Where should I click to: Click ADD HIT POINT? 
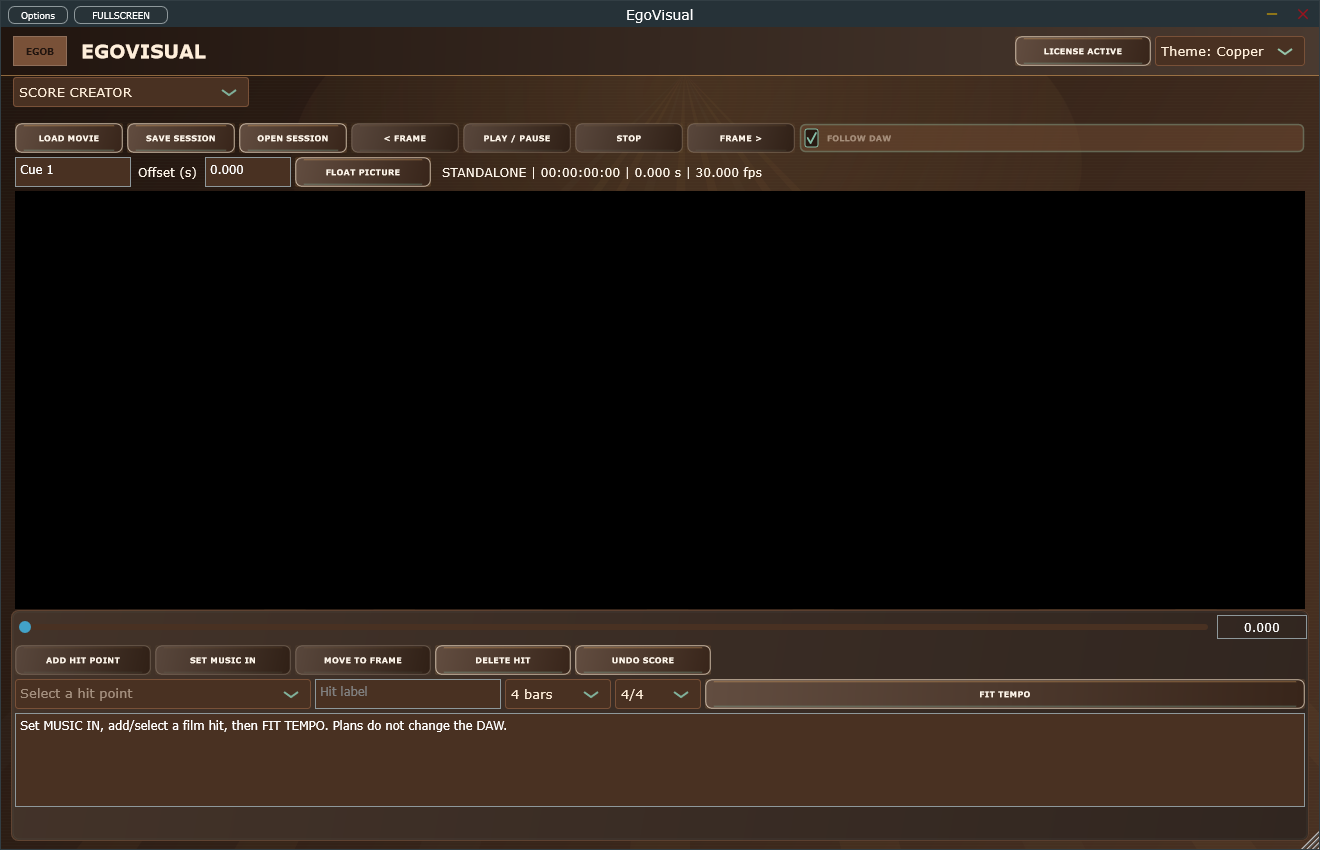[83, 660]
